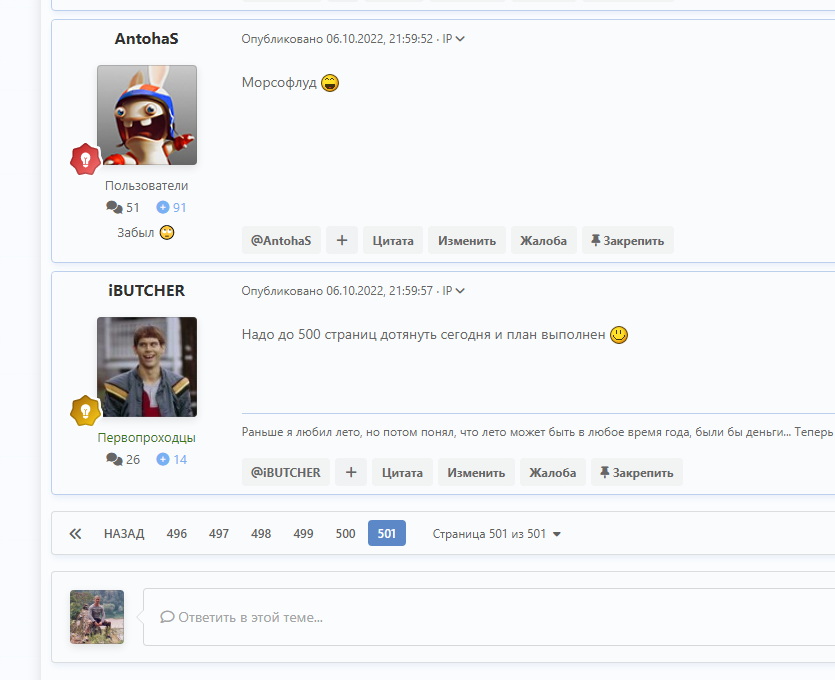Quote iBUTCHER post with Цитата button
835x680 pixels.
pyautogui.click(x=403, y=472)
